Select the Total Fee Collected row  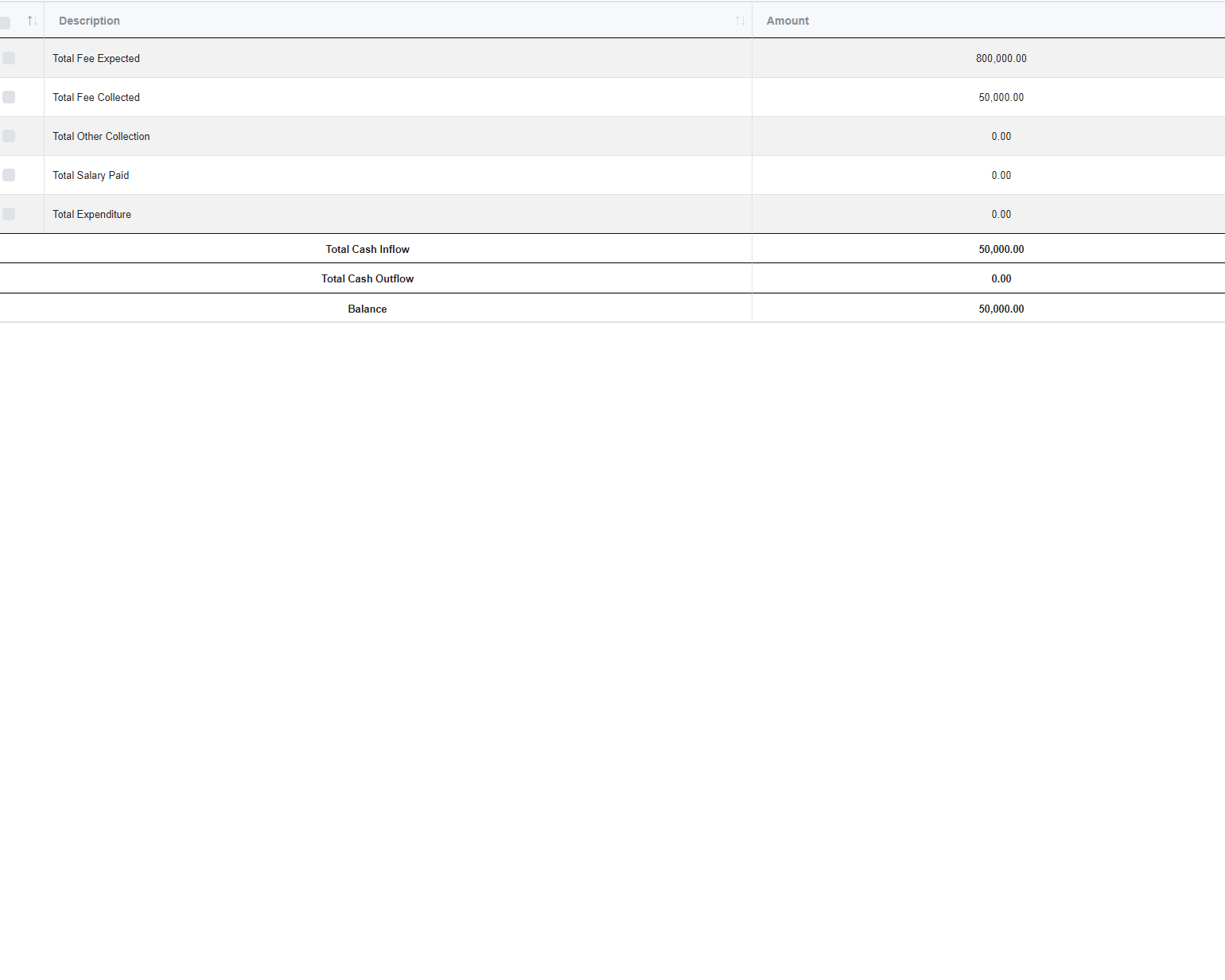pyautogui.click(x=95, y=97)
